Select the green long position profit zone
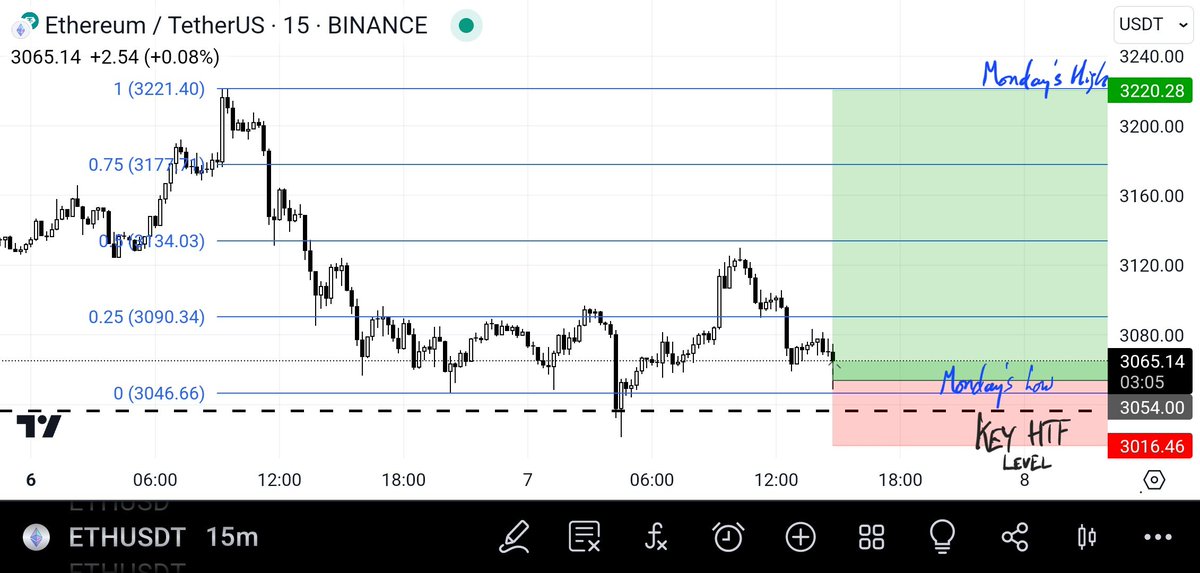The height and width of the screenshot is (573, 1200). (x=969, y=234)
